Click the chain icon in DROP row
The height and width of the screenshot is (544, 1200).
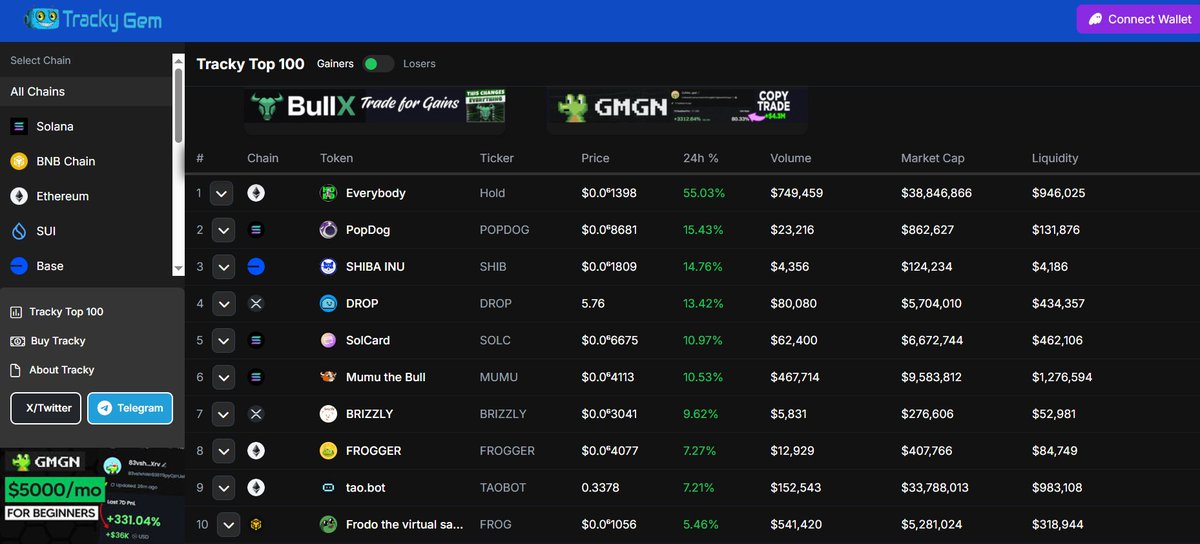(256, 303)
